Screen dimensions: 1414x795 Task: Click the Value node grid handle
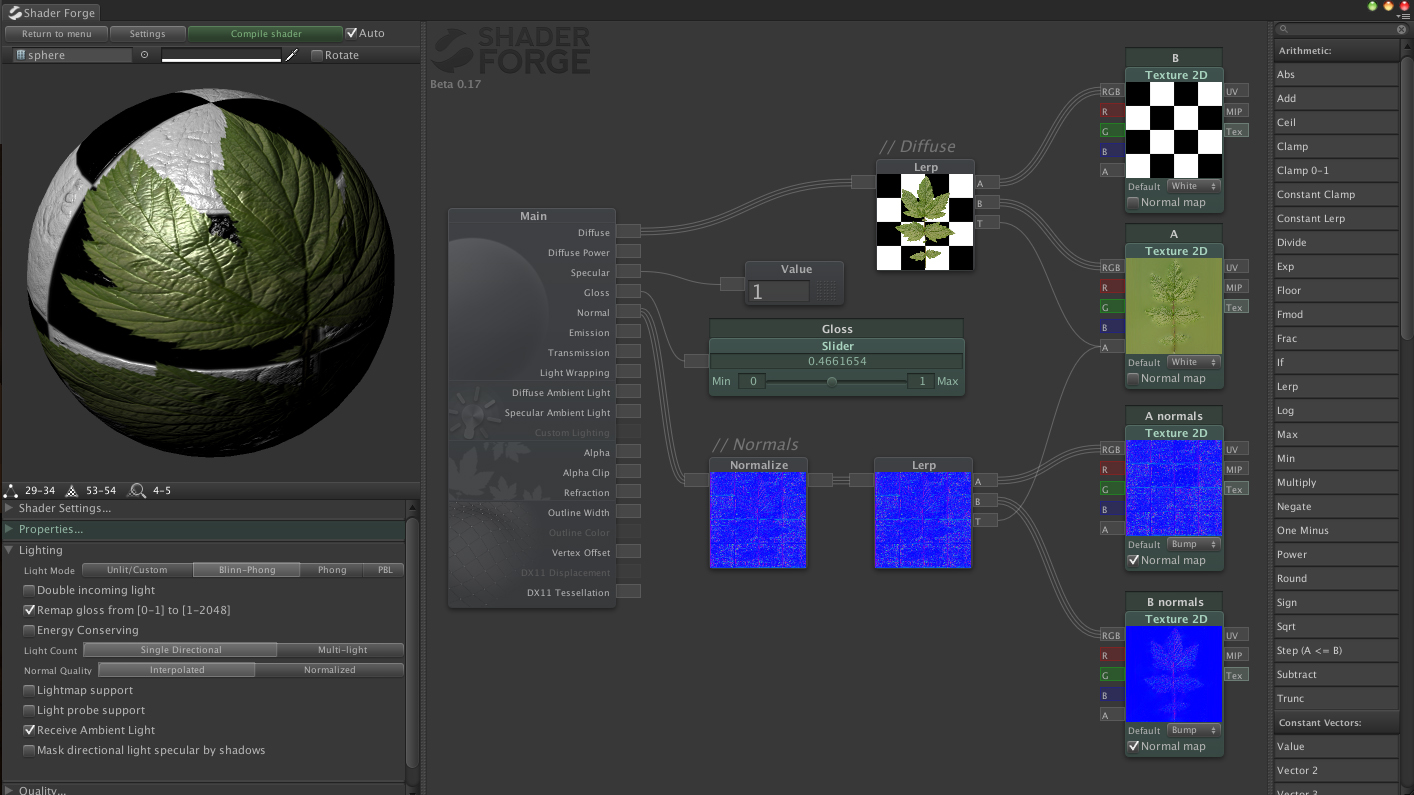click(x=825, y=291)
